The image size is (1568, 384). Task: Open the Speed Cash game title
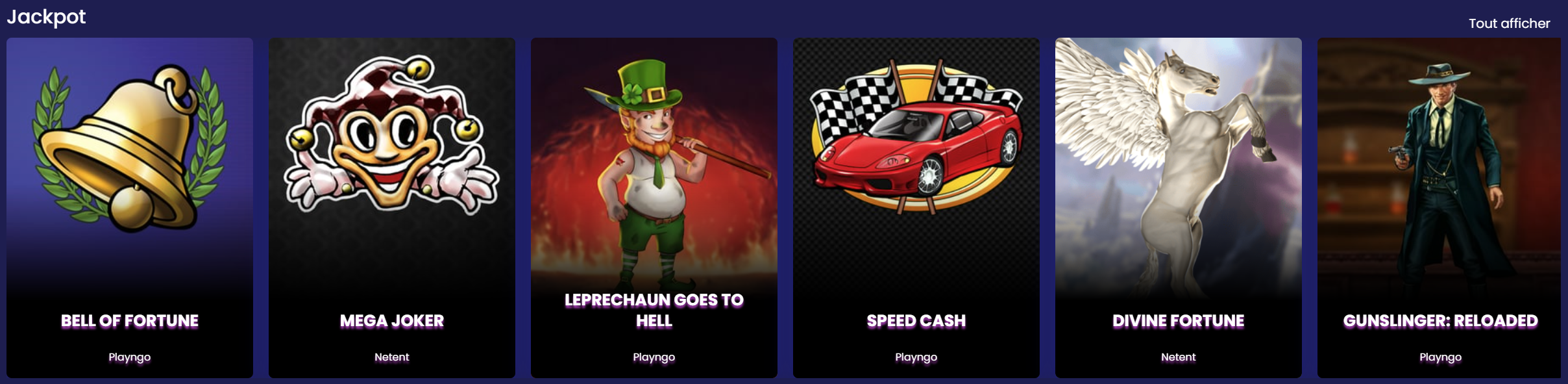pyautogui.click(x=916, y=321)
